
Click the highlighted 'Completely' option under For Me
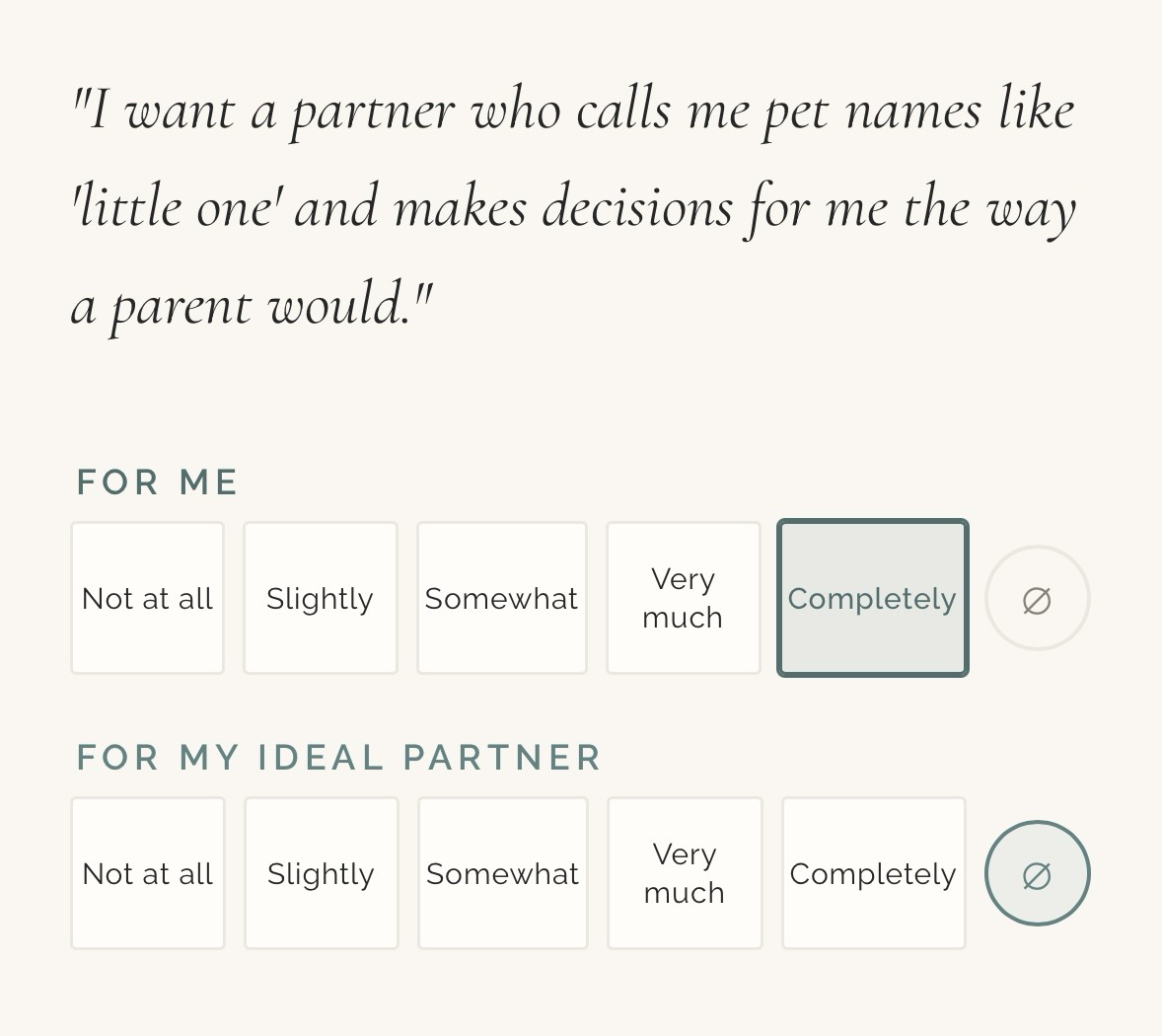click(873, 599)
